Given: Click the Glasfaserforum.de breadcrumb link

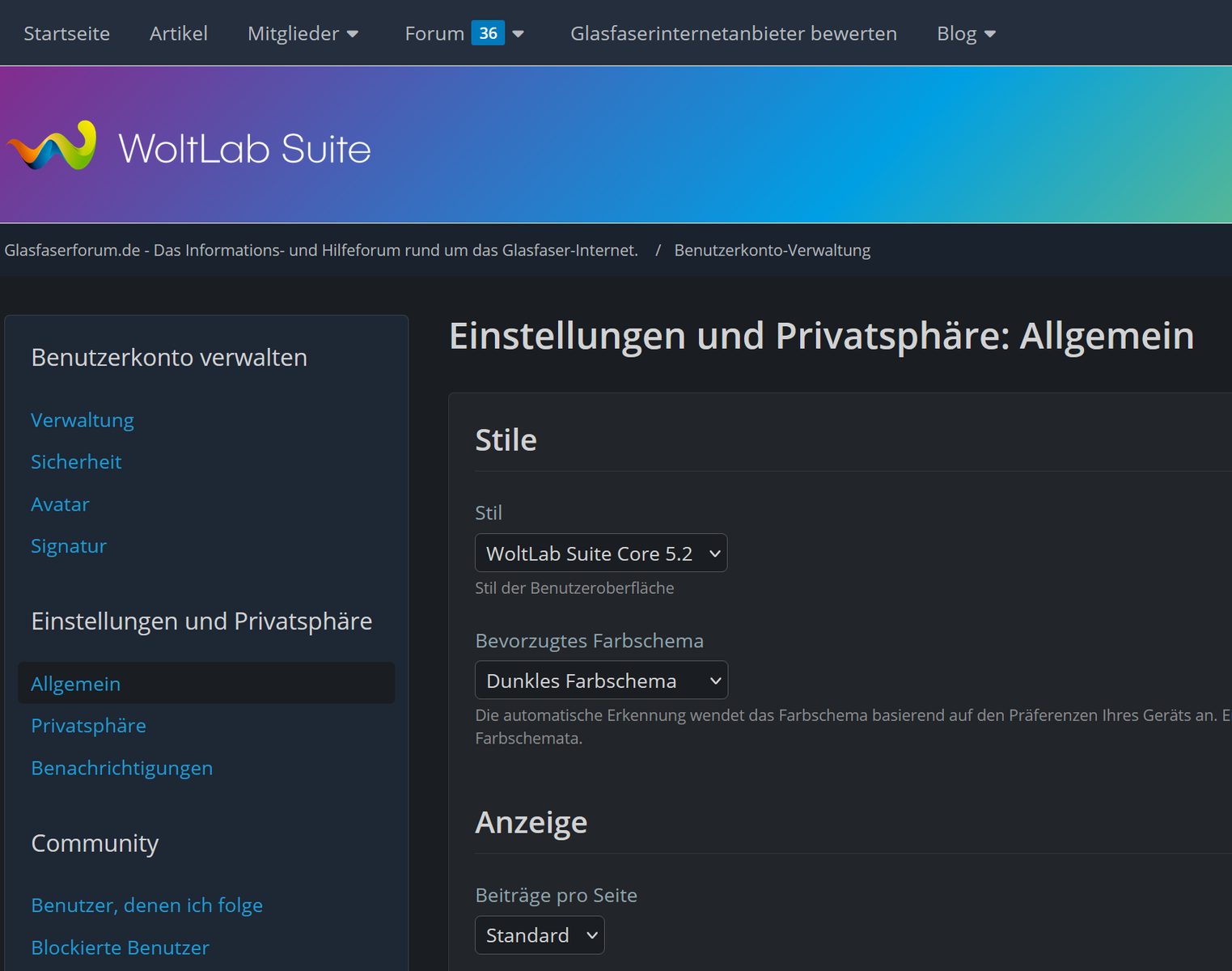Looking at the screenshot, I should (x=321, y=250).
